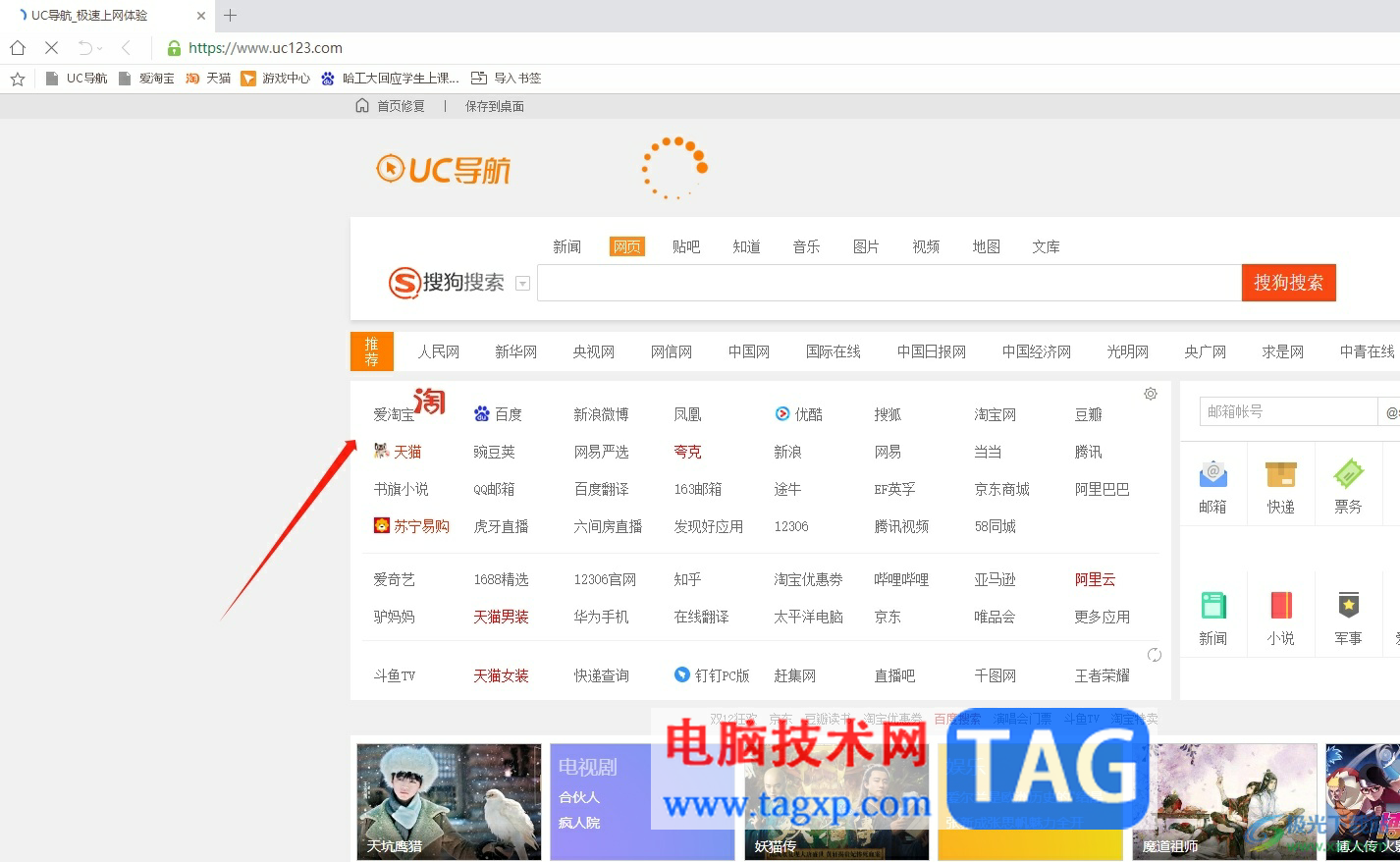Open 更多应用 link
This screenshot has height=862, width=1400.
click(1102, 617)
